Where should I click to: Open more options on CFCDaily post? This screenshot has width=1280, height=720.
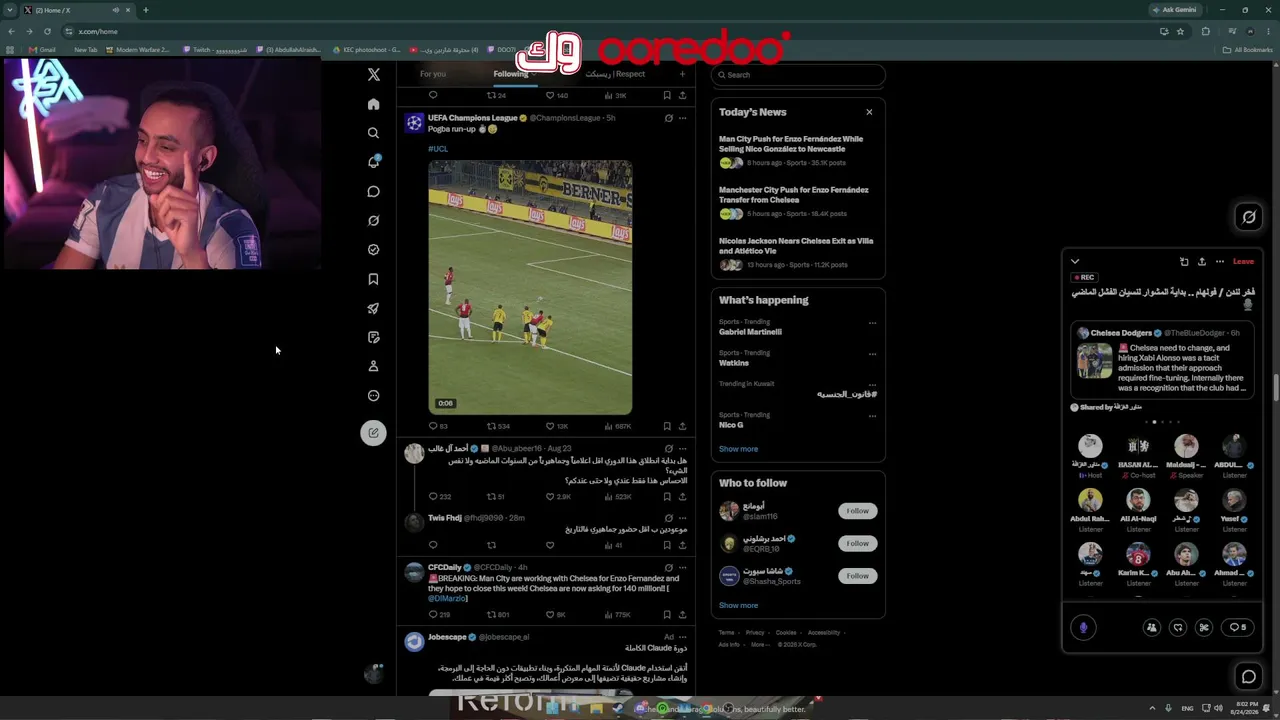coord(682,568)
